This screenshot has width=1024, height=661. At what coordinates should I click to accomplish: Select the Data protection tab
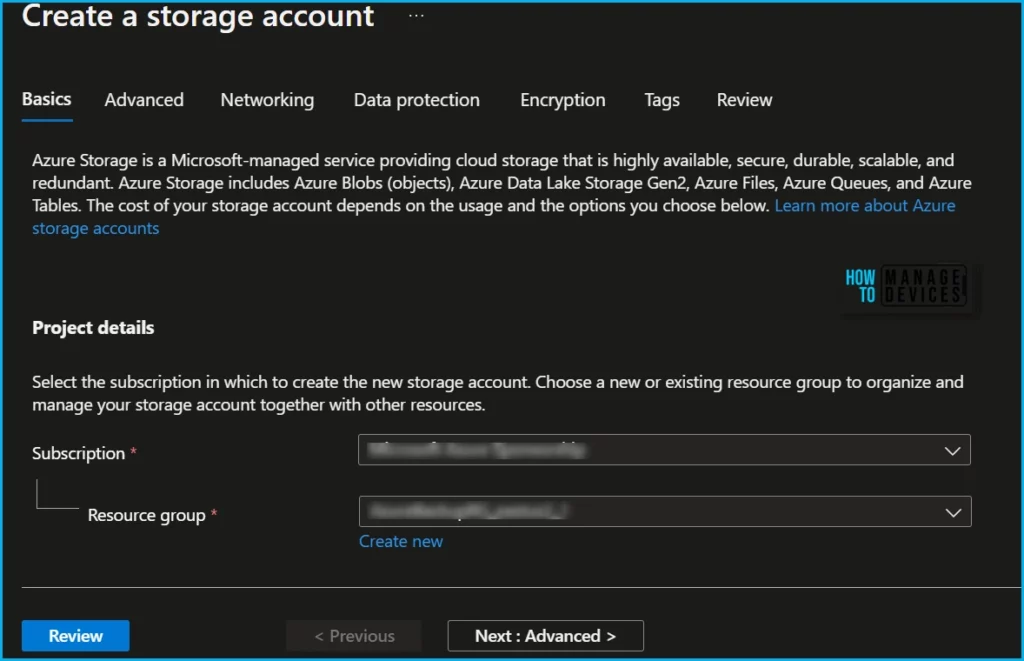(x=417, y=100)
